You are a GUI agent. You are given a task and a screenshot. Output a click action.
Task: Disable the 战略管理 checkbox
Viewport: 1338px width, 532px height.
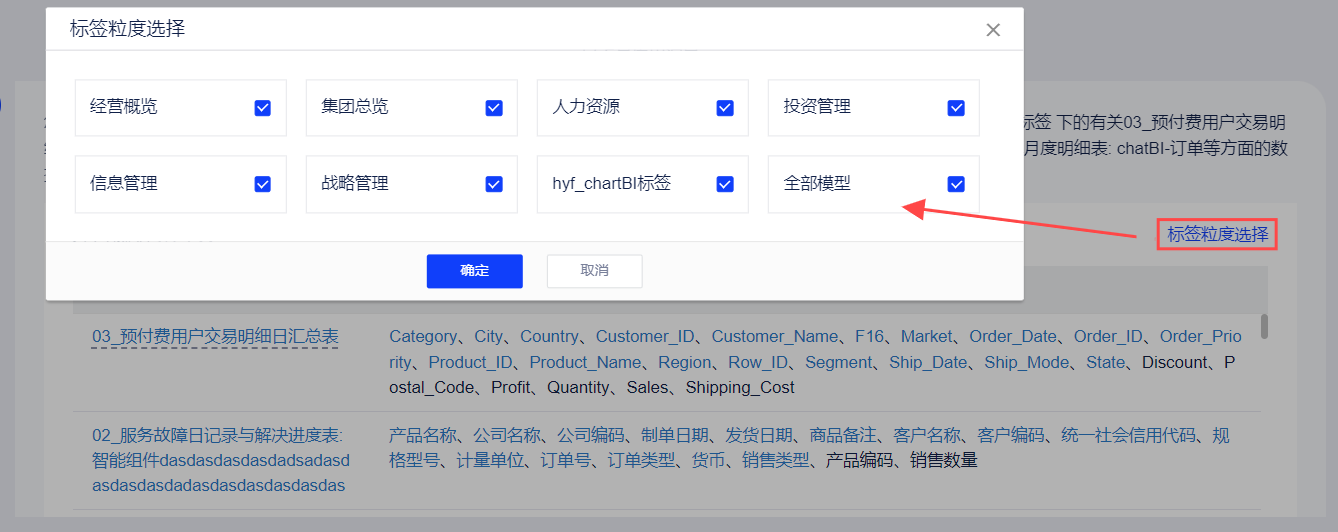(x=494, y=184)
